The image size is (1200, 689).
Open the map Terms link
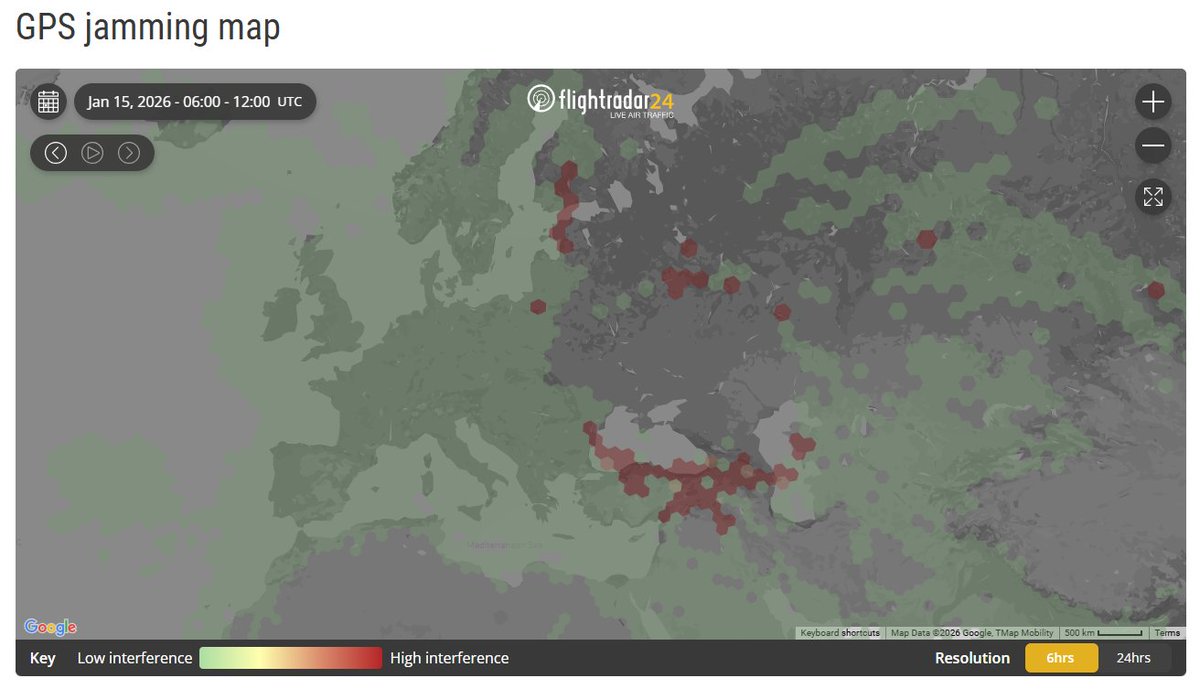1167,633
